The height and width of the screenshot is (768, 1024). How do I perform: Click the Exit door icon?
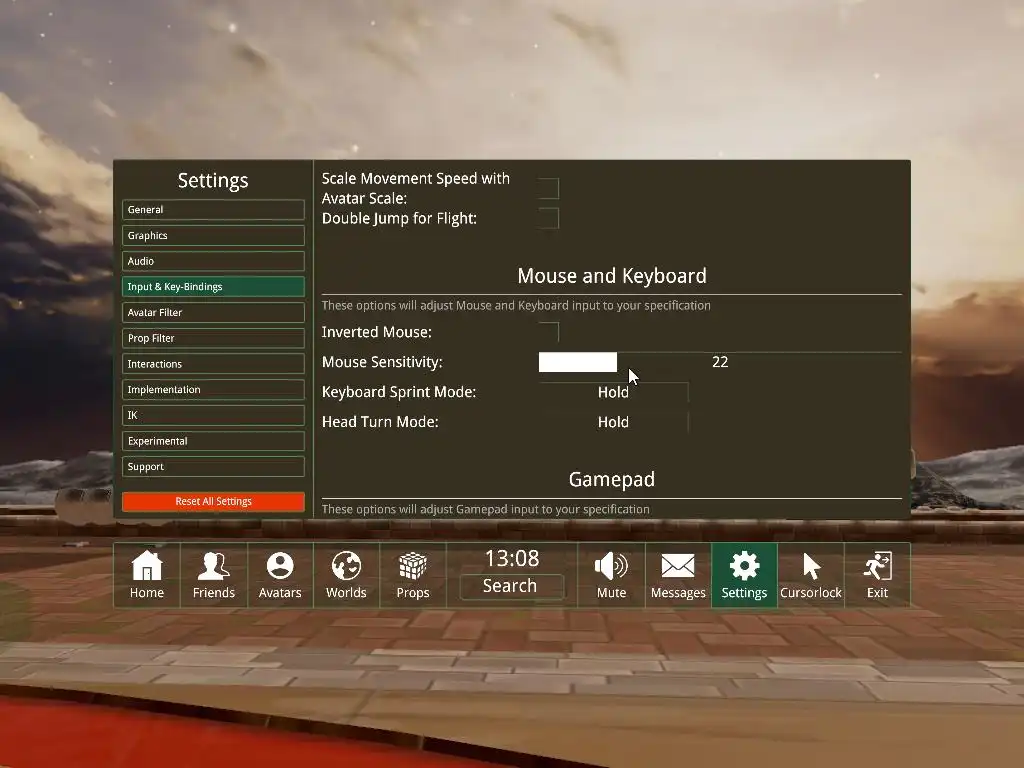point(877,575)
